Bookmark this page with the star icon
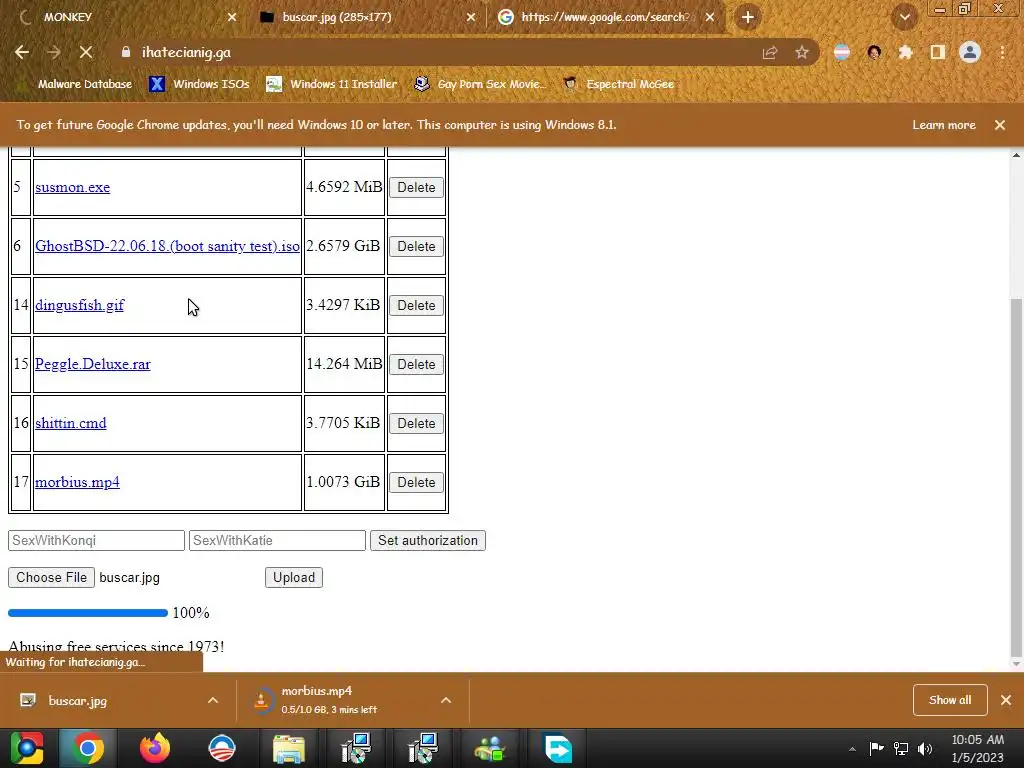 tap(802, 52)
